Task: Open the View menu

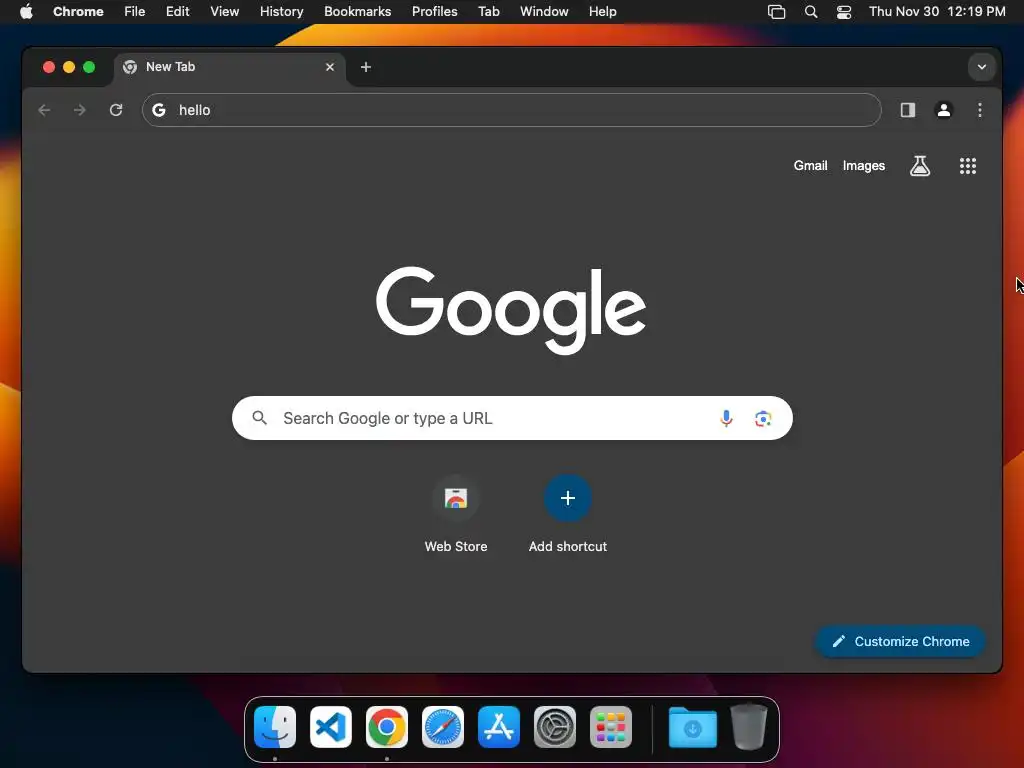Action: coord(225,12)
